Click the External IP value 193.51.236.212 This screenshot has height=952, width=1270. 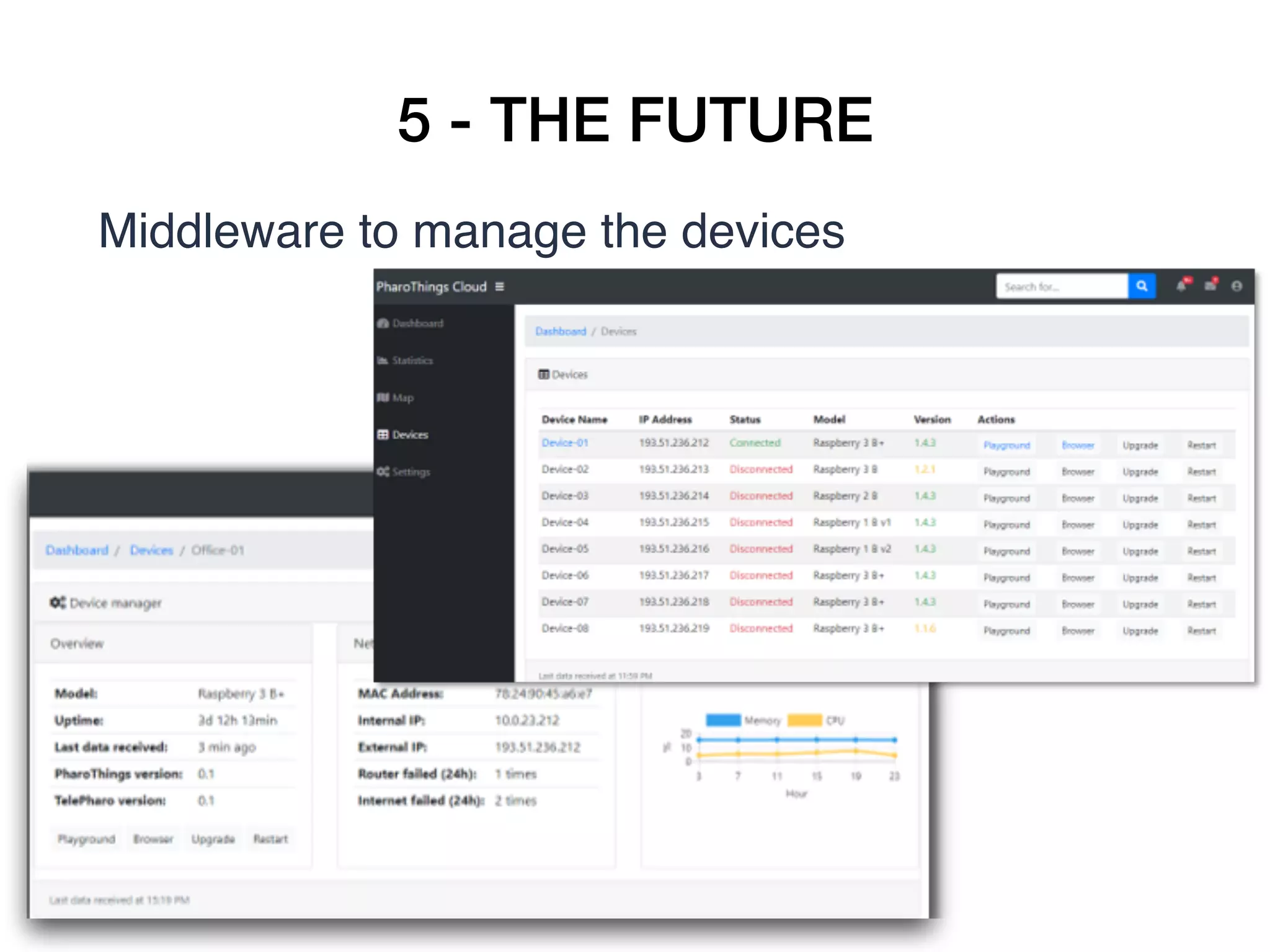[537, 747]
